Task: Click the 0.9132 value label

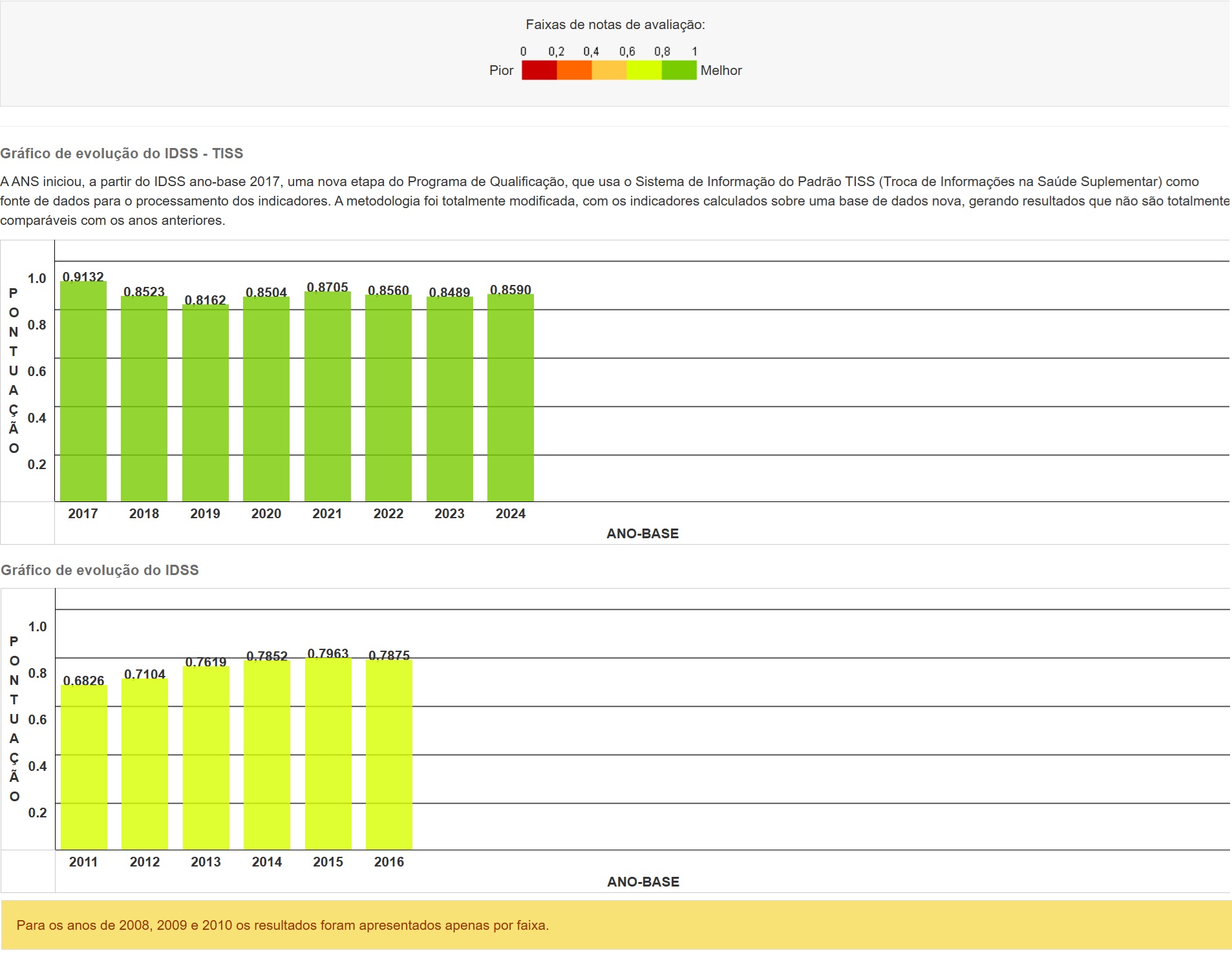Action: click(x=83, y=277)
